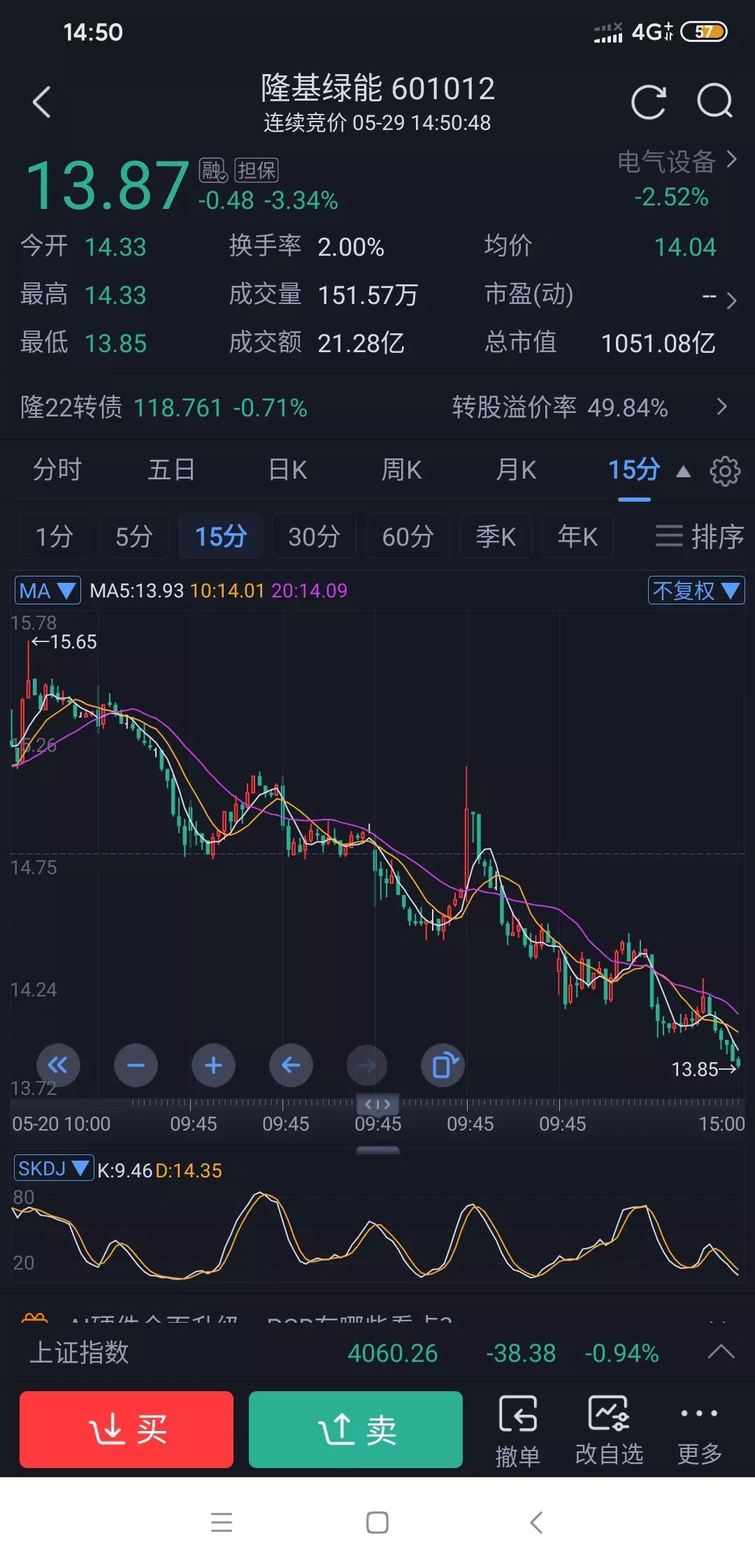The height and width of the screenshot is (1568, 755).
Task: Jump to earliest data with double-left arrow
Action: click(x=58, y=1065)
